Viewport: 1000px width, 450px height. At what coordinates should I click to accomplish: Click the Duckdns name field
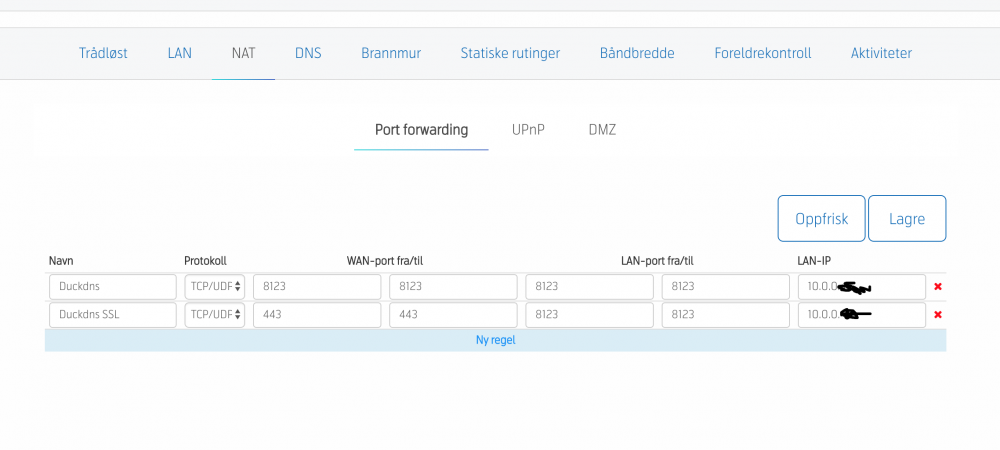pyautogui.click(x=112, y=287)
